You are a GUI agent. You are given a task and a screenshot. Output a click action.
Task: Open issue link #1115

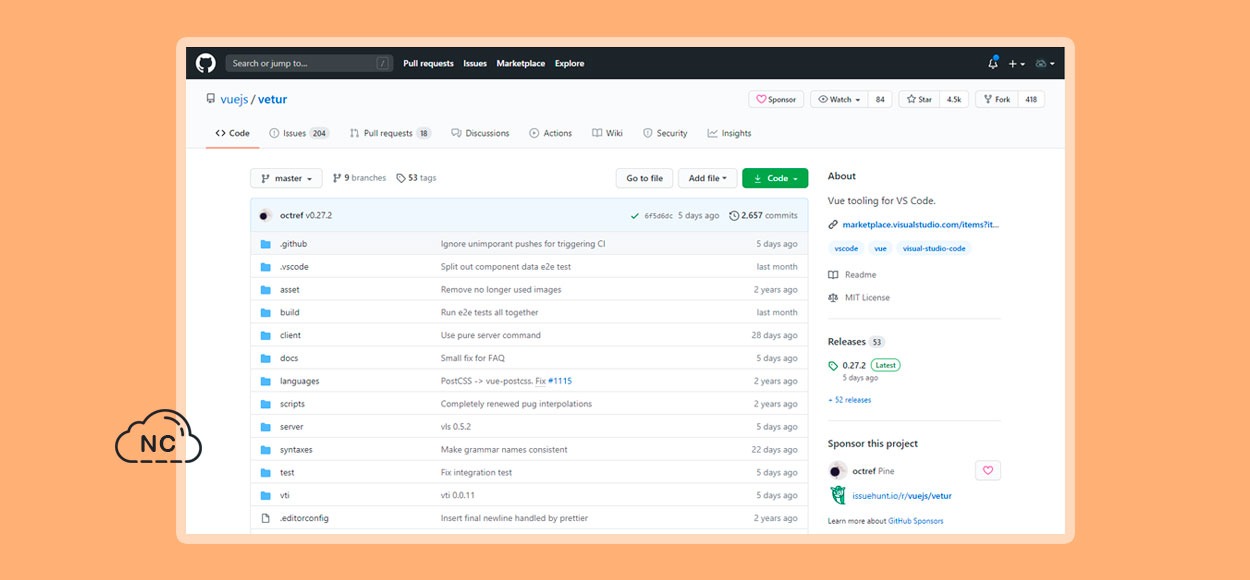pos(560,381)
